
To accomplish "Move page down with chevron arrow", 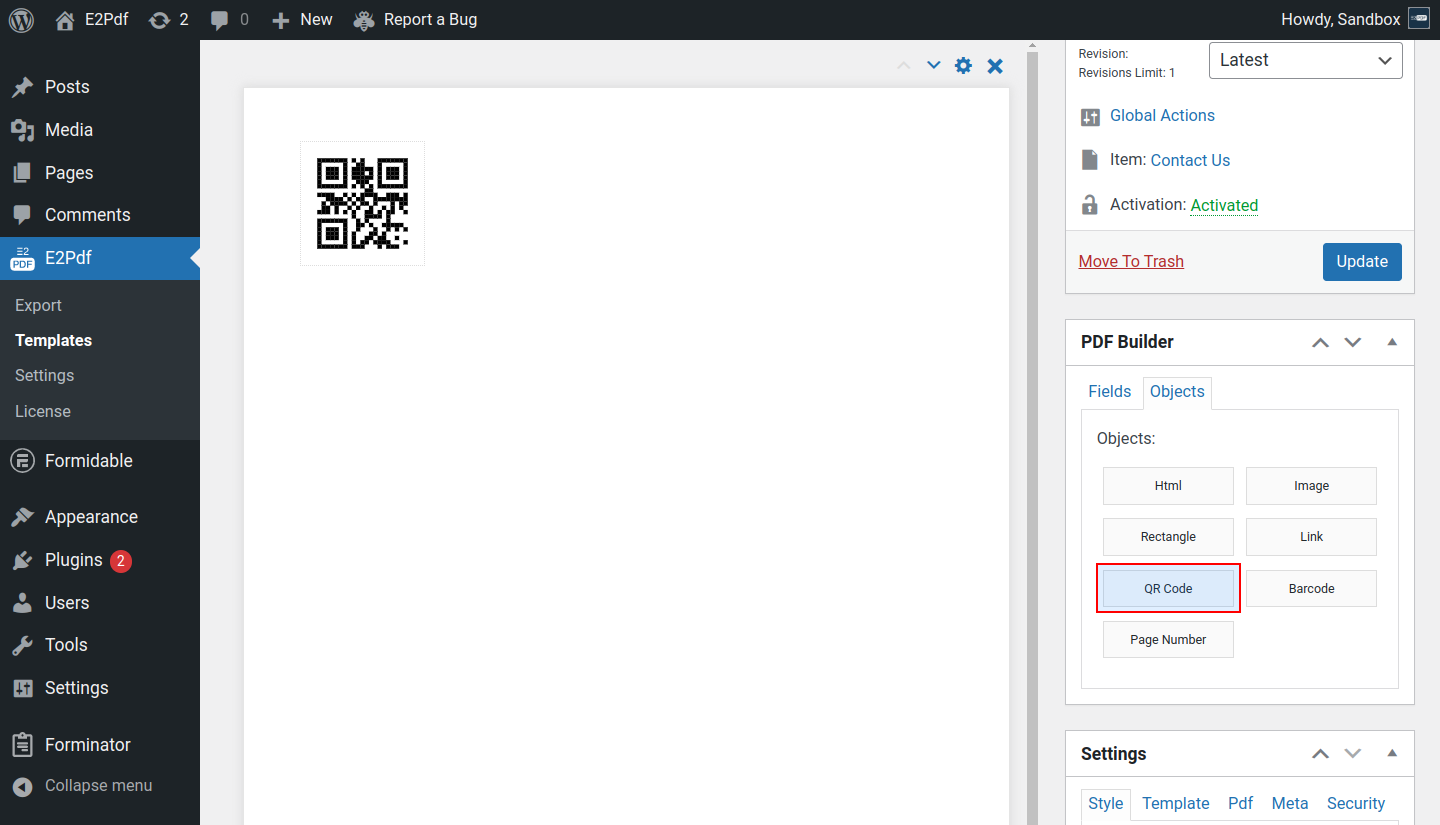I will pos(933,66).
